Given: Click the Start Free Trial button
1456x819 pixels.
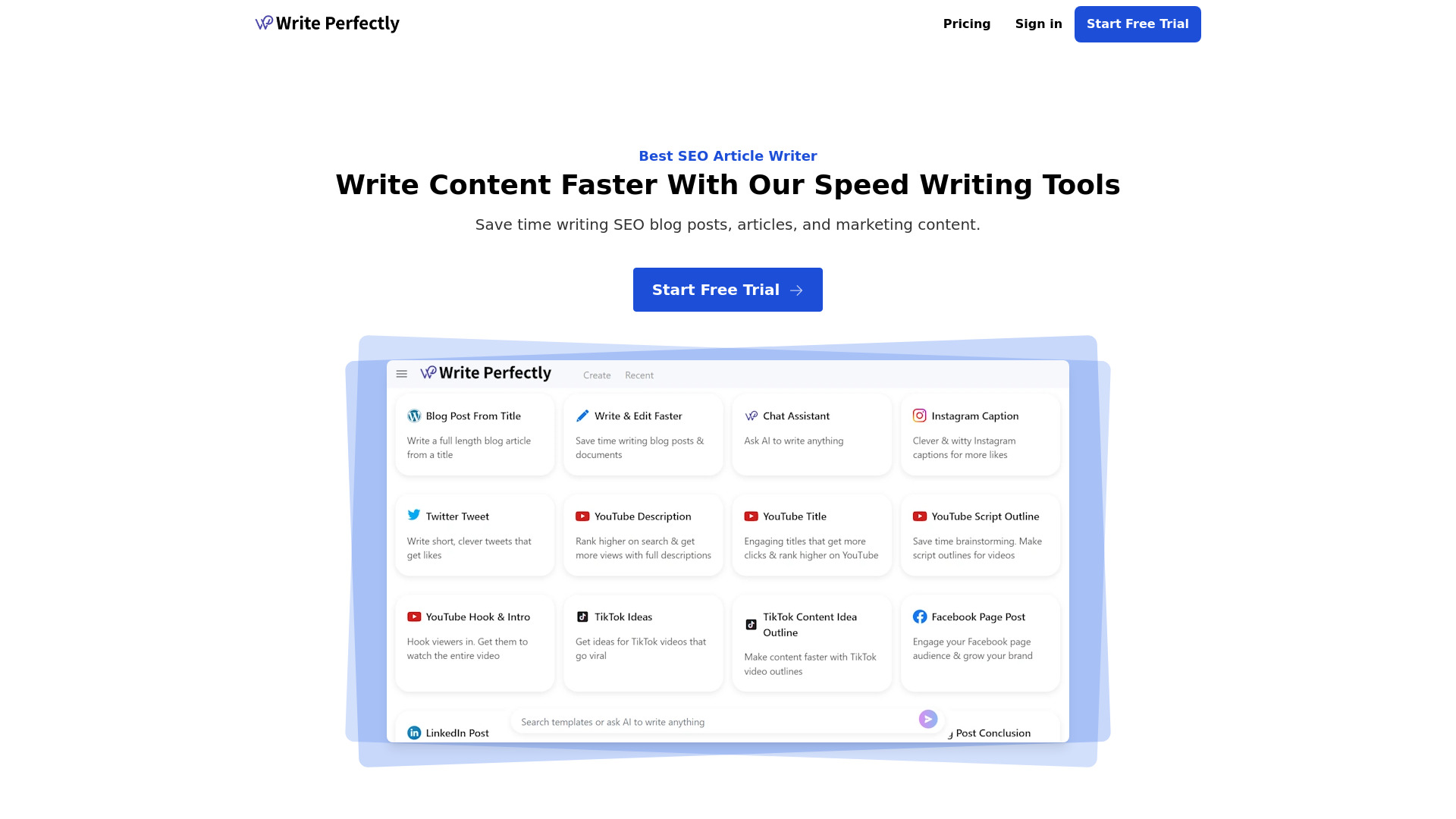Looking at the screenshot, I should click(727, 289).
